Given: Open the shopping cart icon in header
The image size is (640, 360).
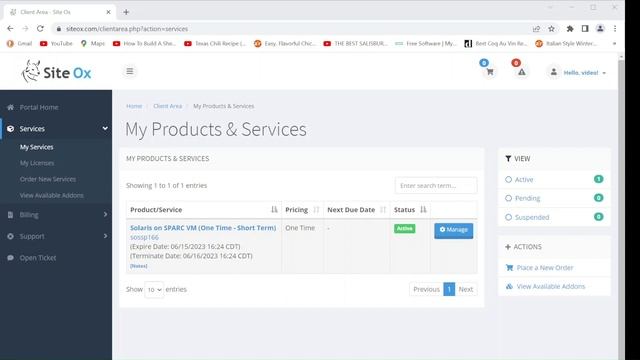Looking at the screenshot, I should pyautogui.click(x=490, y=72).
